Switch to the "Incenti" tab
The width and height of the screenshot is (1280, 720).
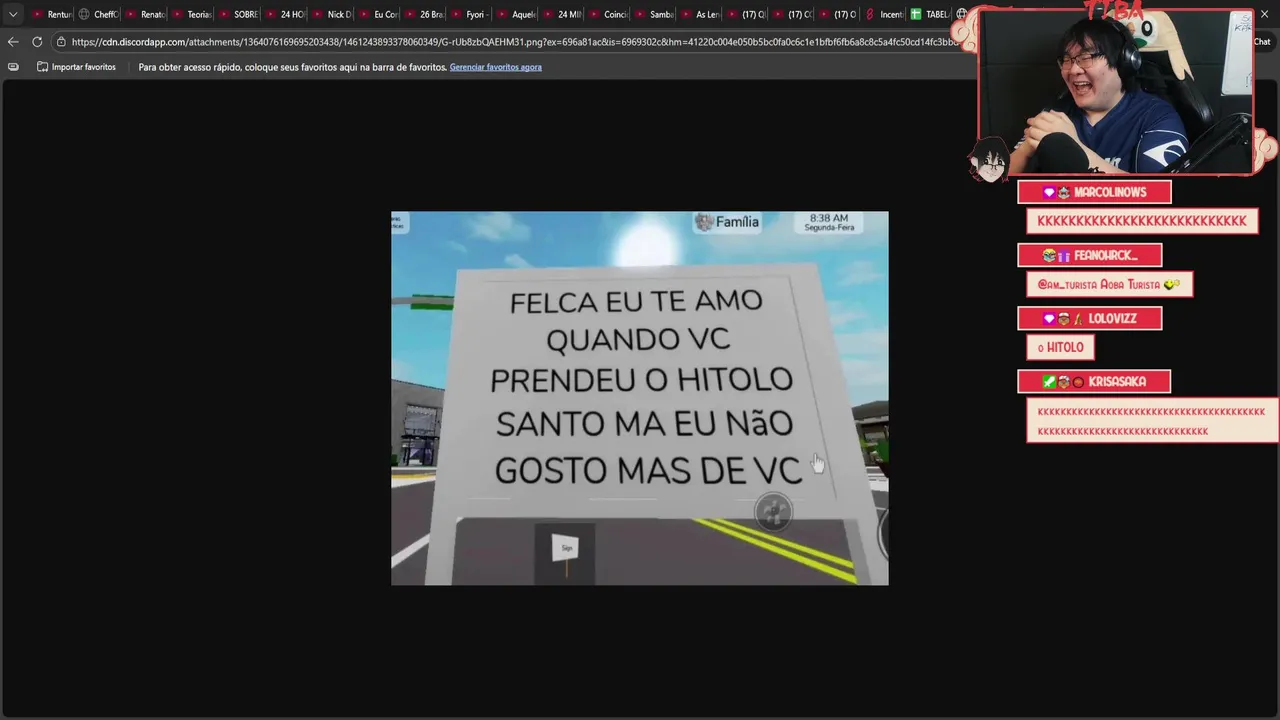[x=884, y=14]
